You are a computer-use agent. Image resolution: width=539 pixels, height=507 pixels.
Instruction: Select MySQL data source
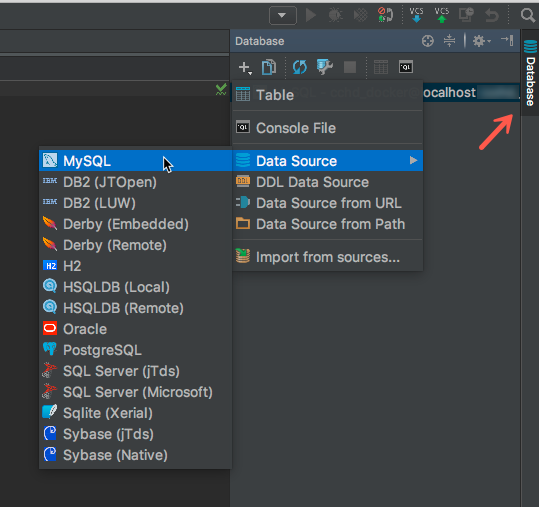pyautogui.click(x=135, y=161)
